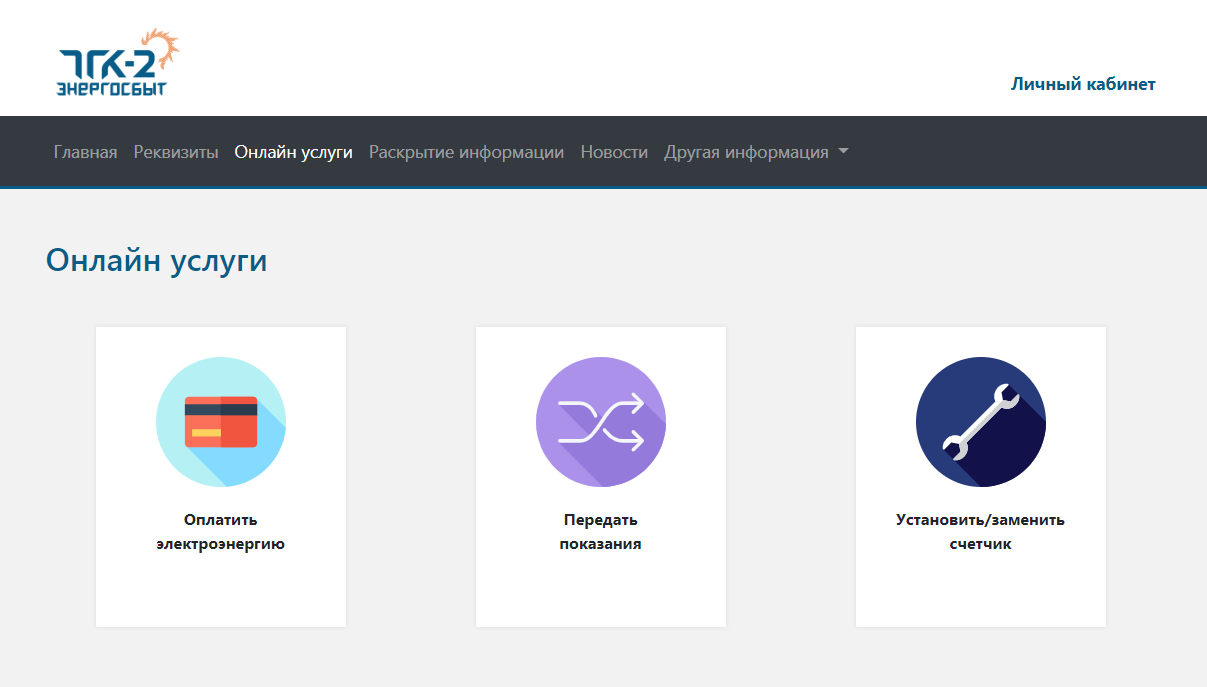Screen dimensions: 1207x687
Task: Click the credit card payment icon
Action: 221,422
